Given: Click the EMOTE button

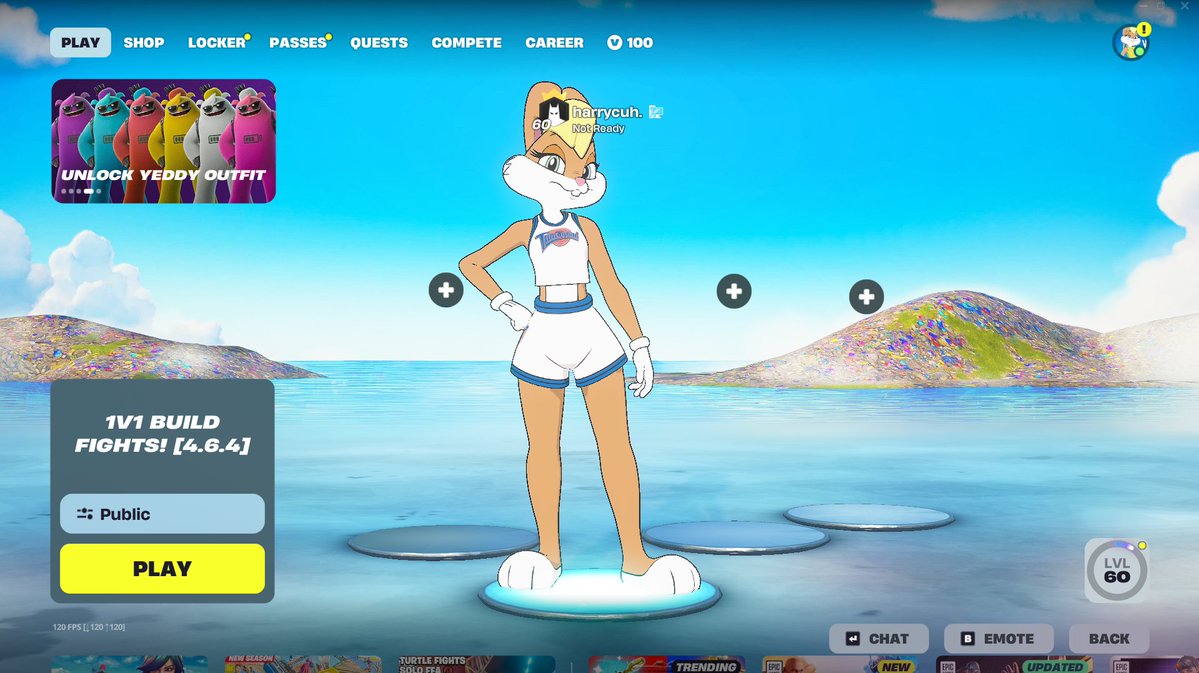Looking at the screenshot, I should pyautogui.click(x=998, y=639).
